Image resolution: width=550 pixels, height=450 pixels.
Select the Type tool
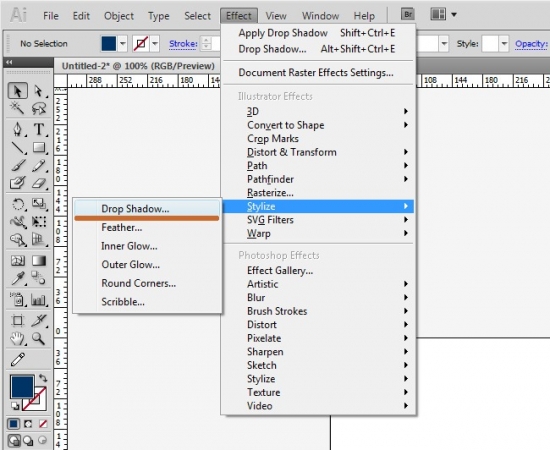click(x=39, y=129)
